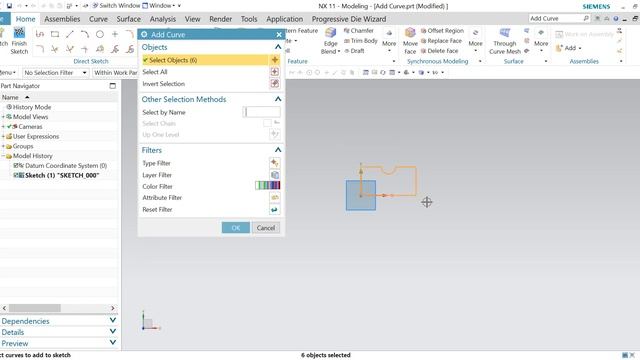This screenshot has height=360, width=640.
Task: Click the Finish Sketch icon
Action: pos(19,33)
